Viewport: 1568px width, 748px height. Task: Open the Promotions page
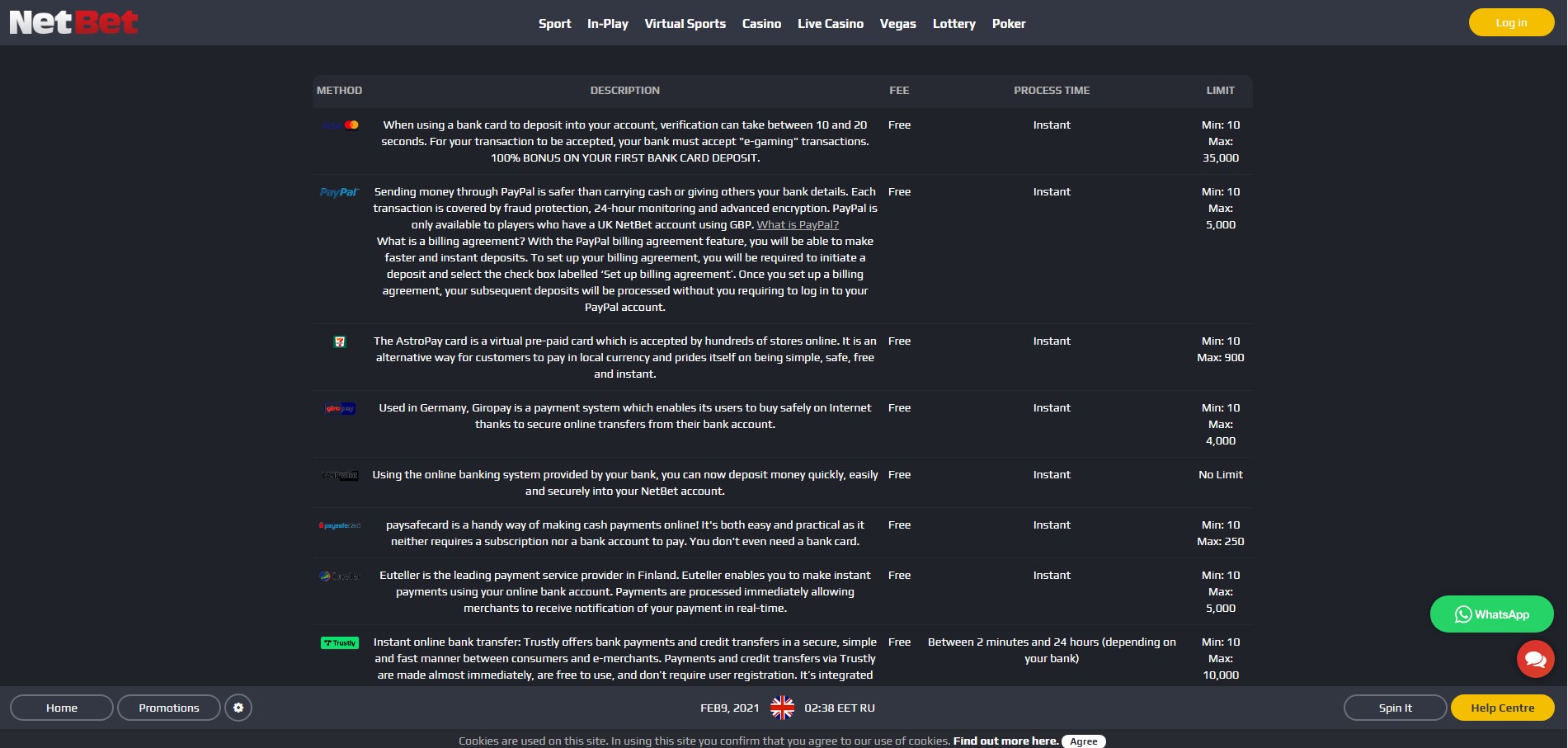169,708
